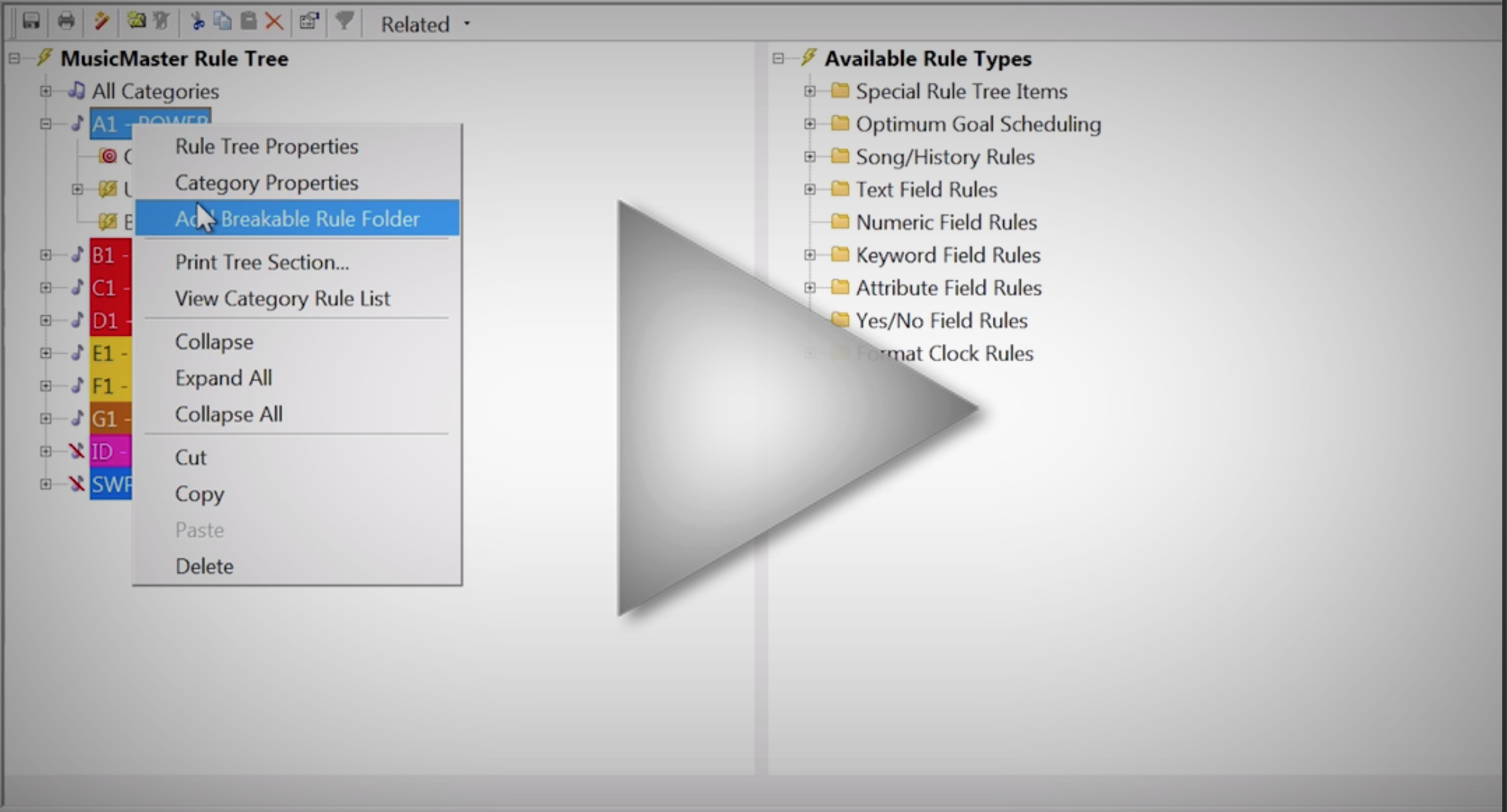Expand the Song/History Rules folder
This screenshot has height=812, width=1507.
pyautogui.click(x=810, y=157)
